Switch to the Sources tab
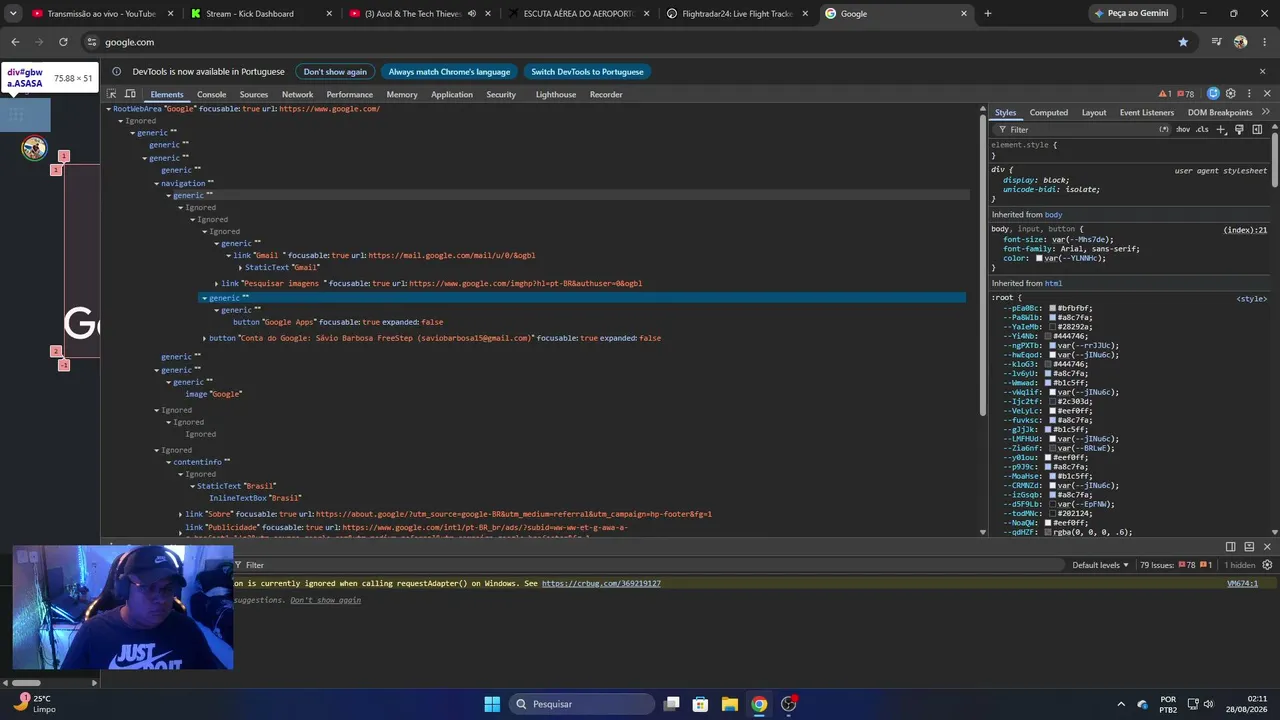The image size is (1280, 720). (x=254, y=94)
